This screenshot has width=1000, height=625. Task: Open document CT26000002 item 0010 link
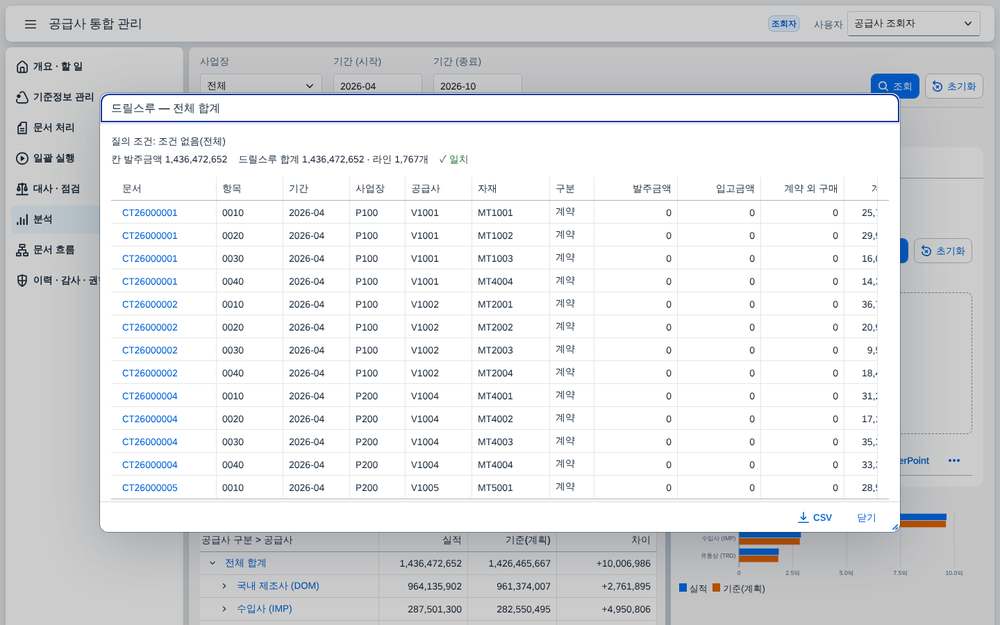[150, 305]
